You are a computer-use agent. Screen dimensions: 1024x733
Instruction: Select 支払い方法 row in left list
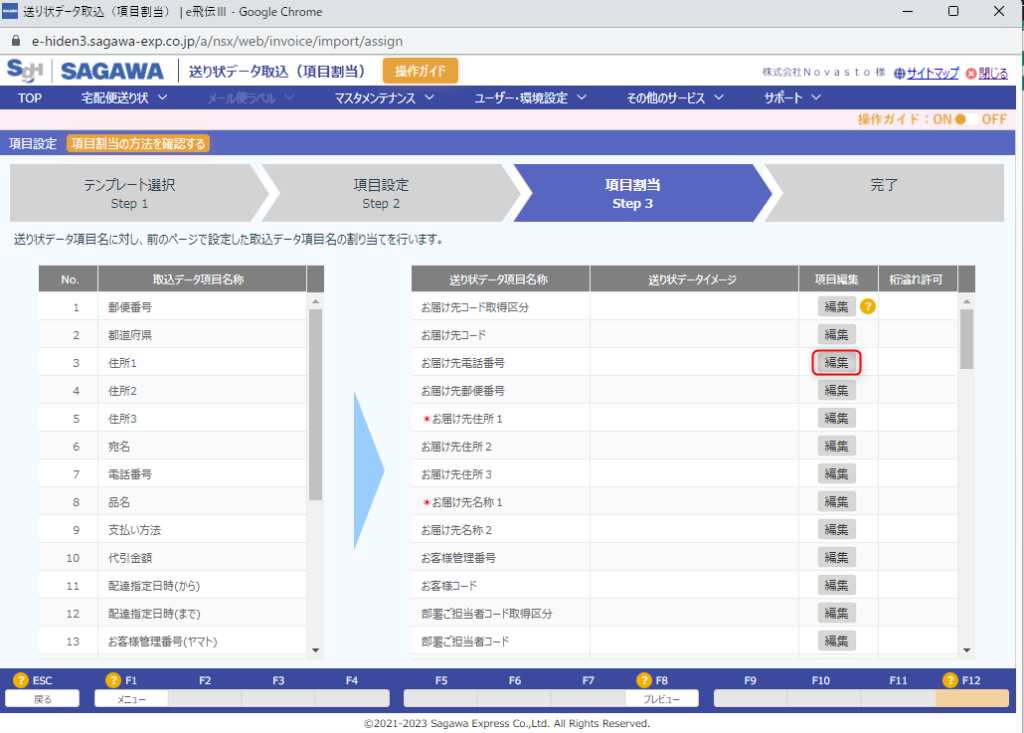[172, 530]
